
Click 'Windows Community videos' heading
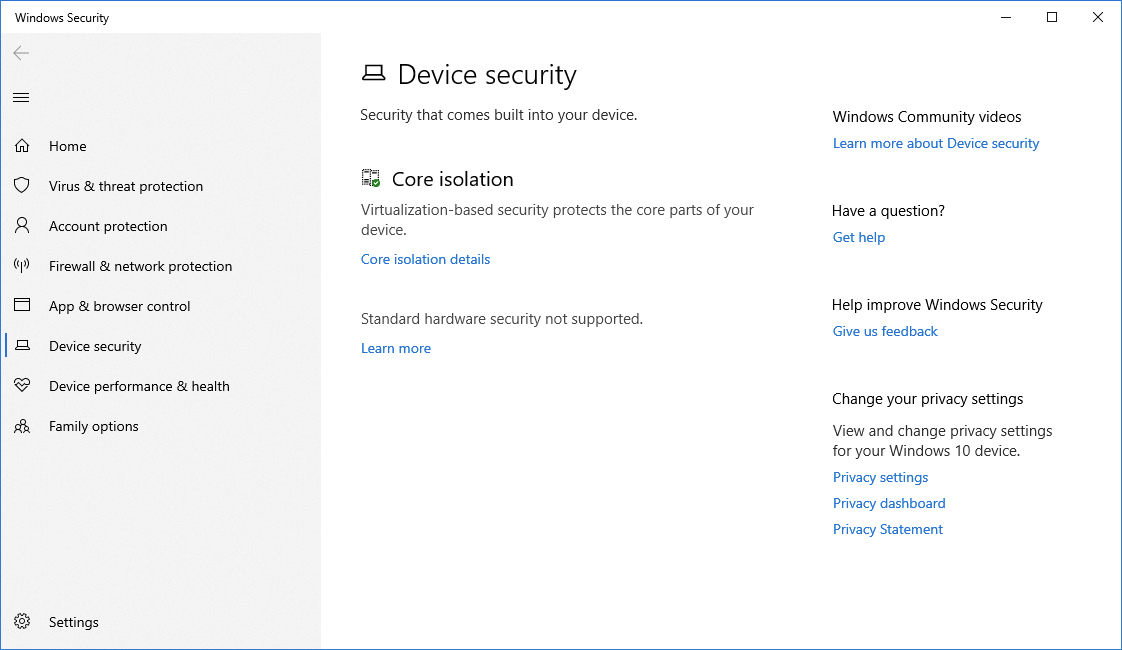coord(927,117)
